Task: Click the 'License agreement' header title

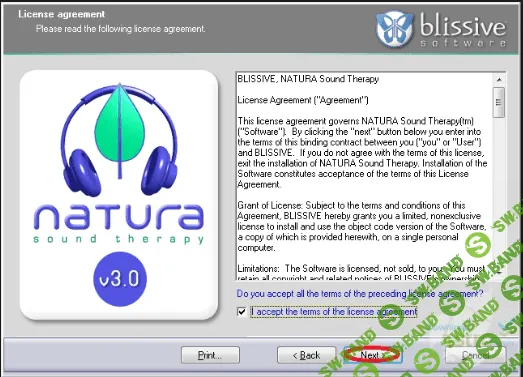Action: (x=61, y=14)
